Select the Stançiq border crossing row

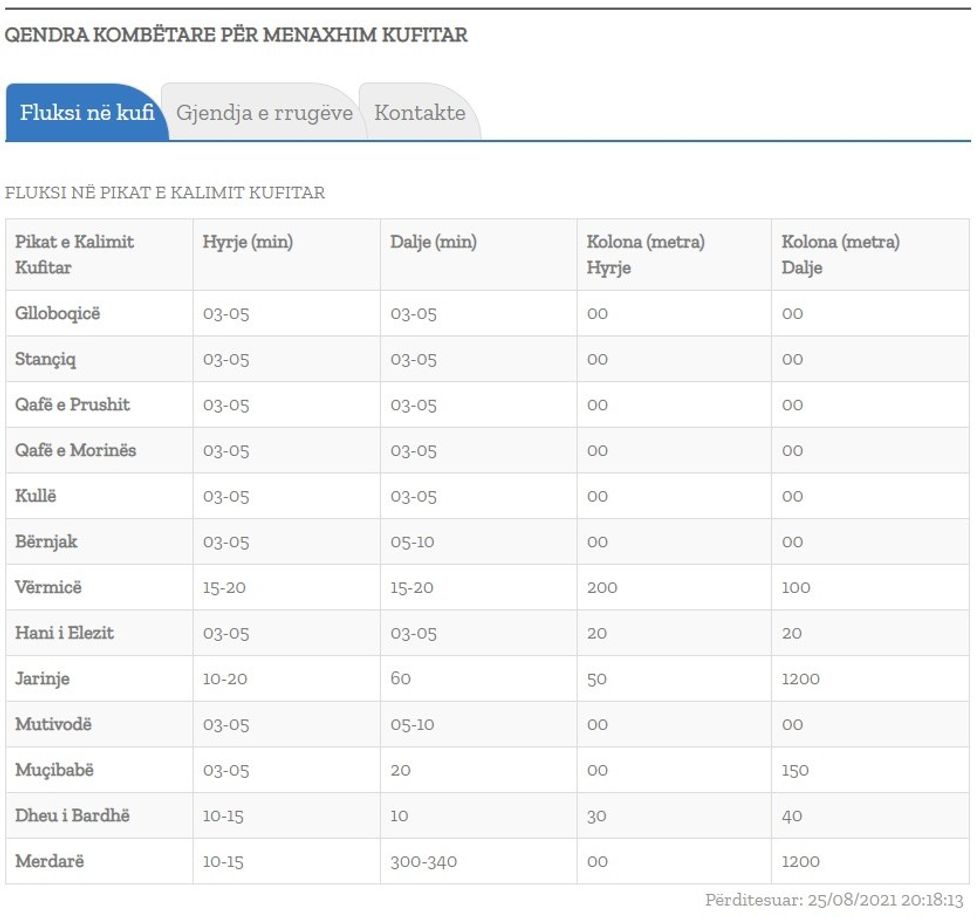[x=45, y=359]
